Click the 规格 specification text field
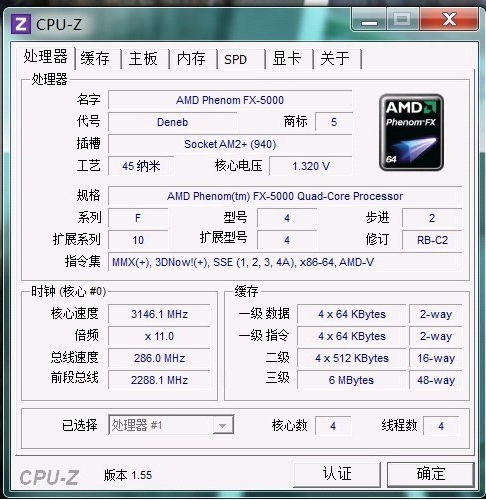The height and width of the screenshot is (500, 486). pyautogui.click(x=285, y=196)
